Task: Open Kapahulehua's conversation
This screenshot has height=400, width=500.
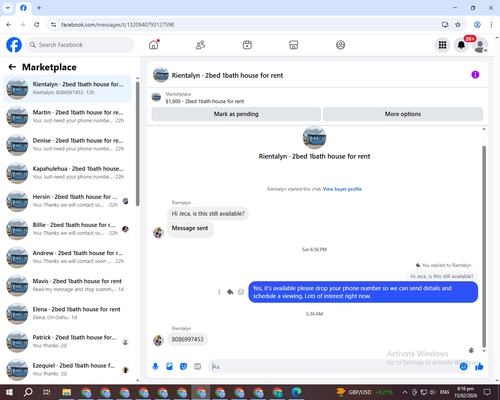Action: click(67, 173)
